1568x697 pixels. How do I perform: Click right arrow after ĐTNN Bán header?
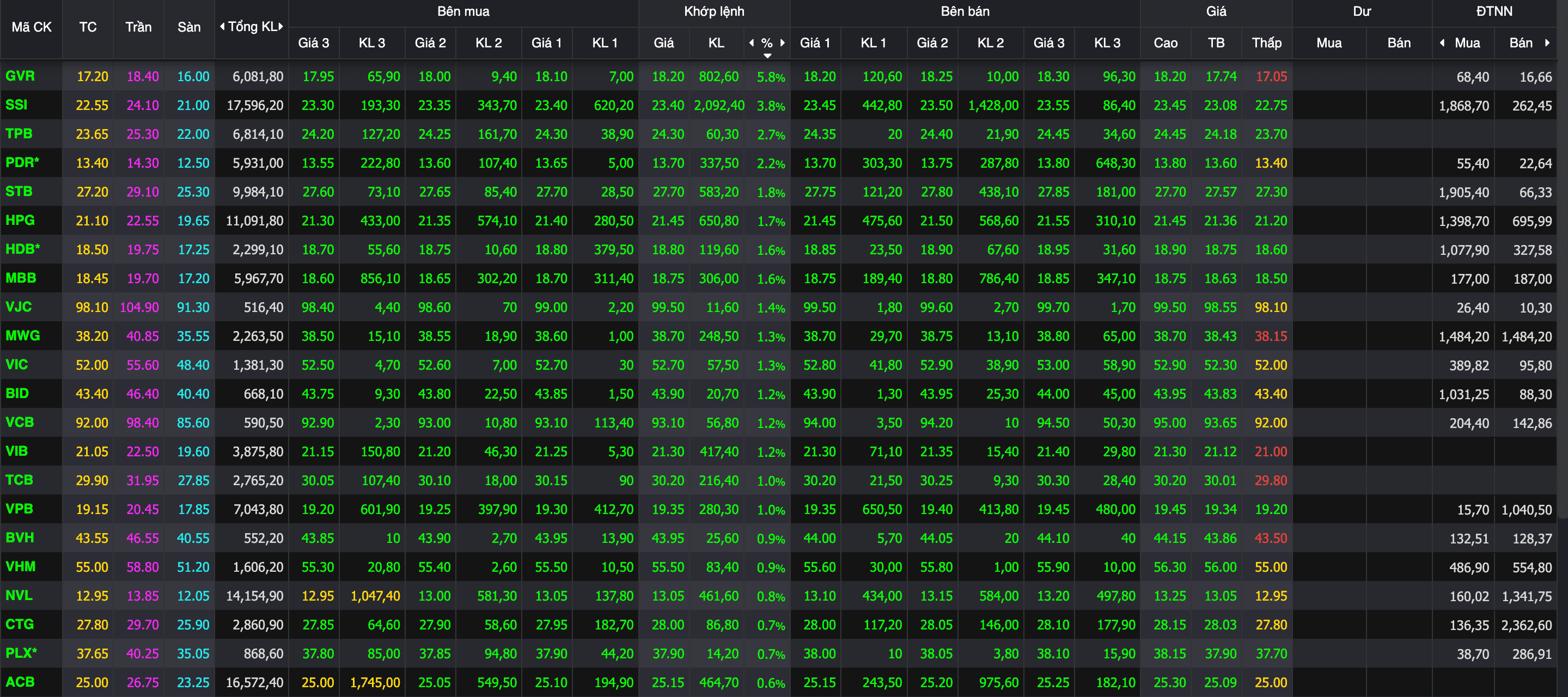[x=1547, y=42]
